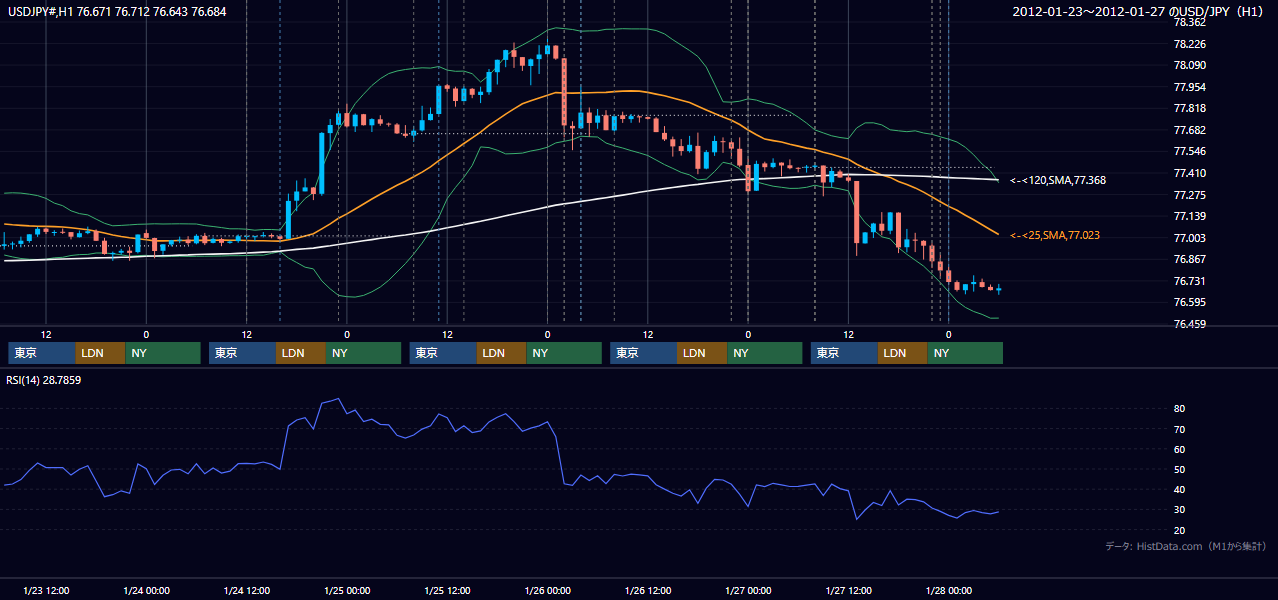The height and width of the screenshot is (600, 1278).
Task: Select the 76.731 price axis value
Action: [1189, 281]
